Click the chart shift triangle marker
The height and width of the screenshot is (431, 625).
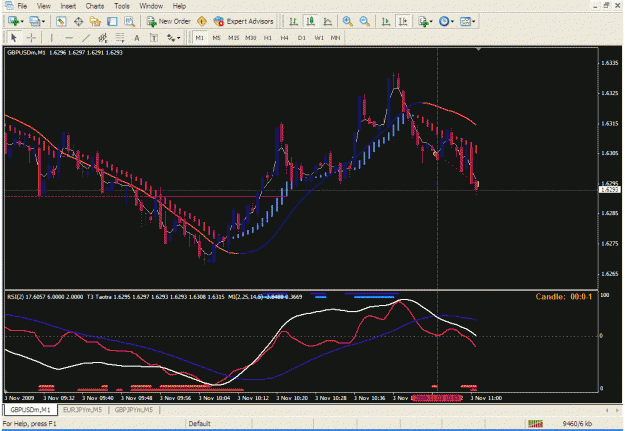(x=478, y=49)
